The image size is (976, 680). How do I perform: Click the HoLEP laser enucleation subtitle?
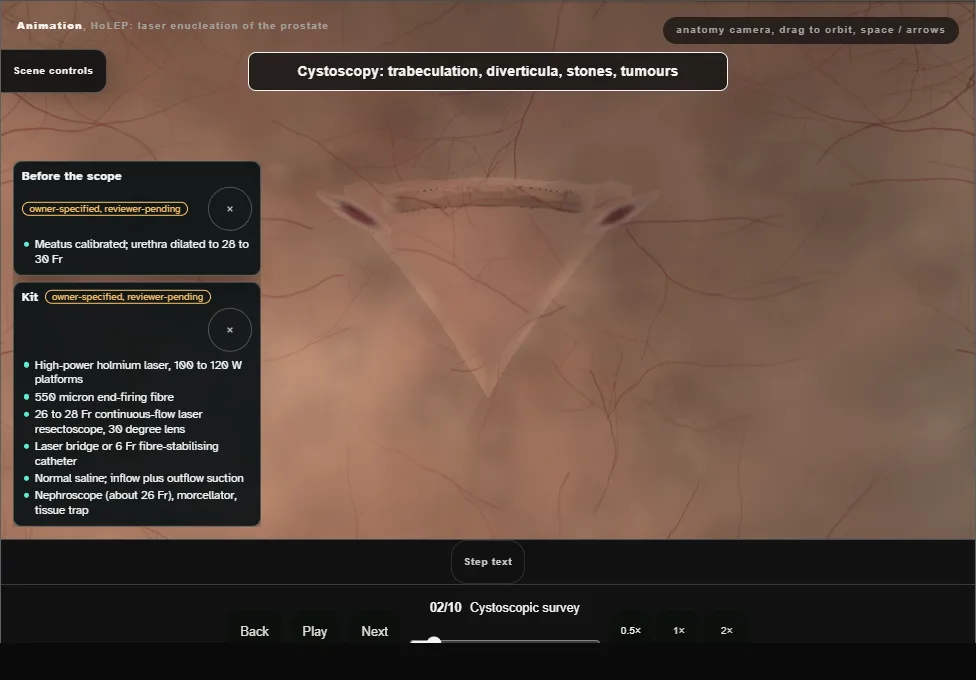point(209,26)
